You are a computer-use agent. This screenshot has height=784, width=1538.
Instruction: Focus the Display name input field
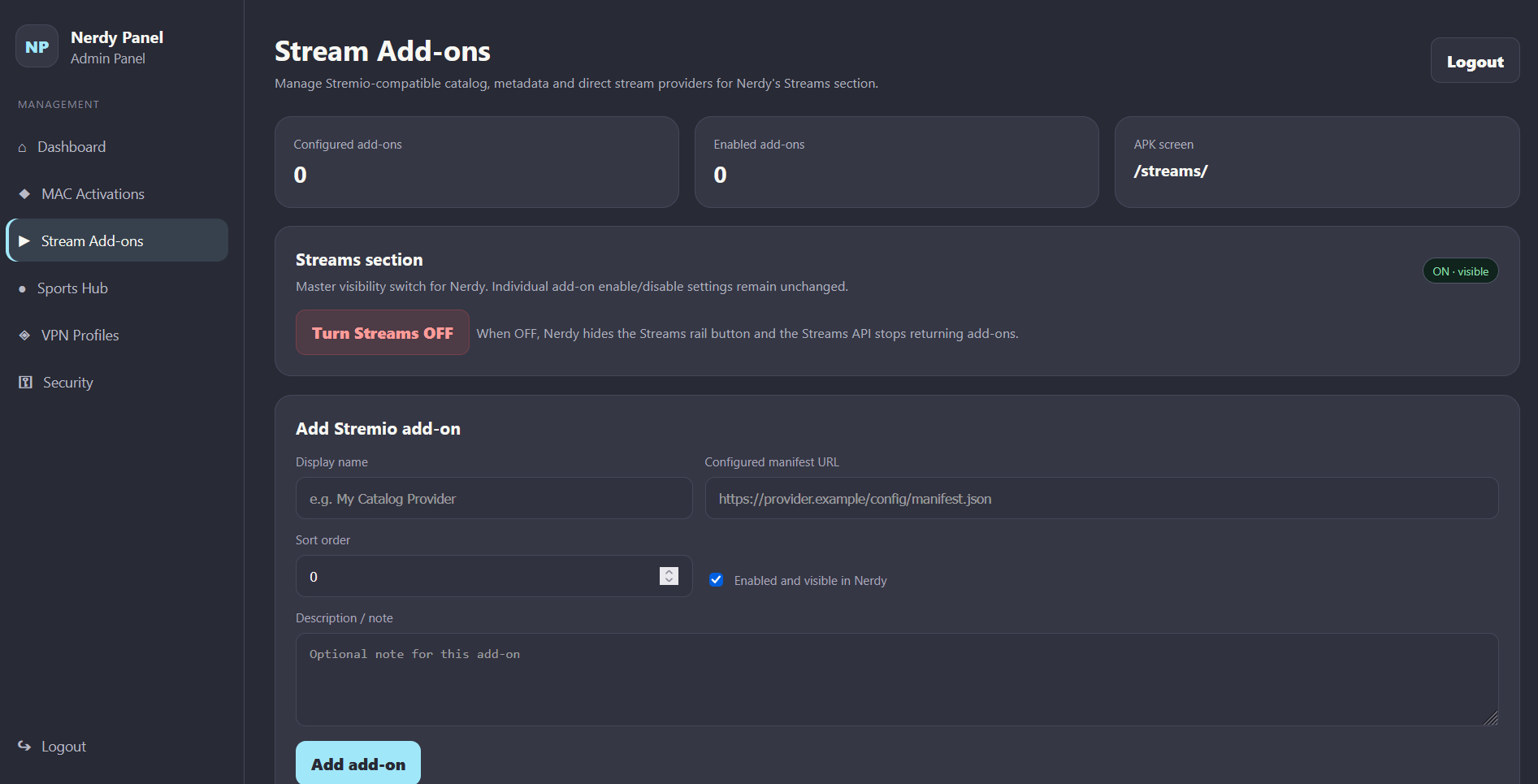coord(494,498)
